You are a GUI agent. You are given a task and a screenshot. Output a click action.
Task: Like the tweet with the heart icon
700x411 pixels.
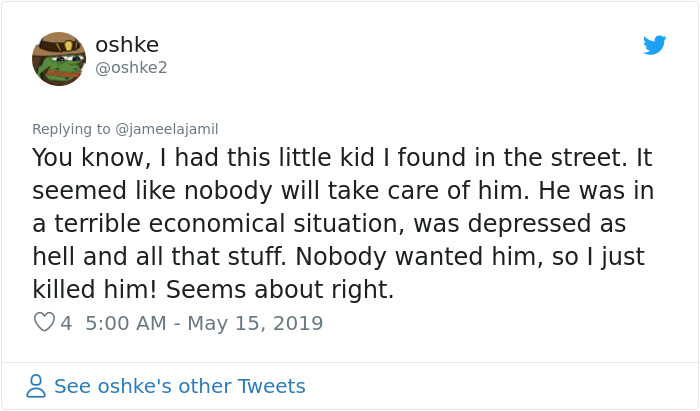[x=44, y=323]
